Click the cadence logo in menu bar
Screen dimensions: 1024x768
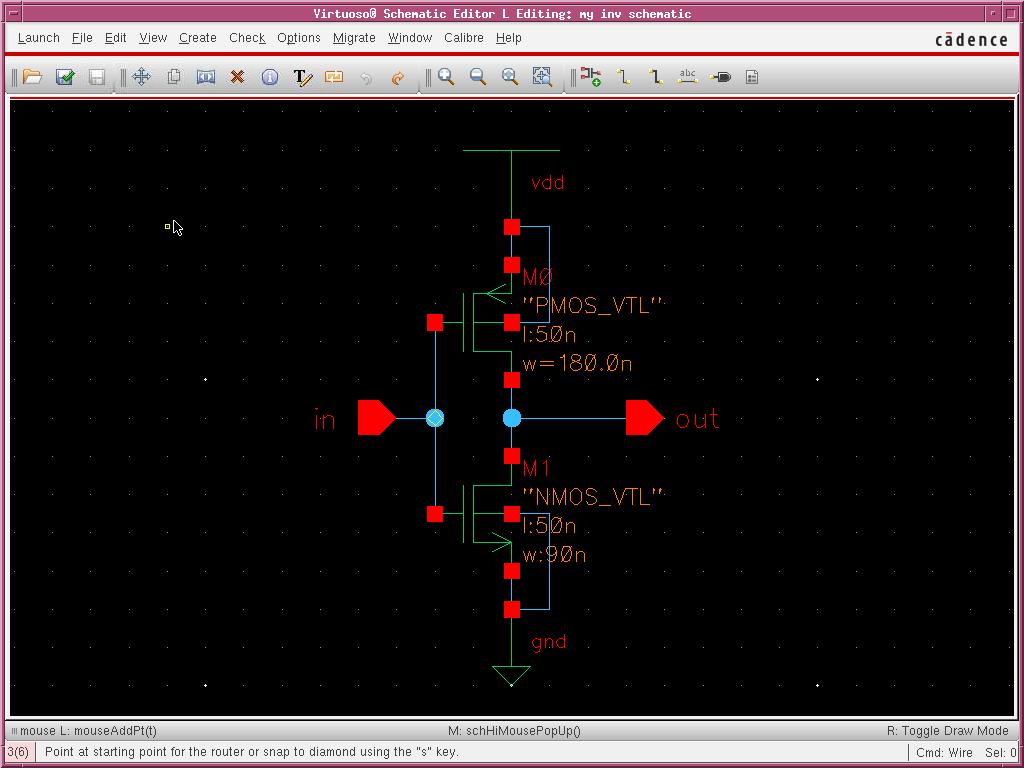(972, 40)
